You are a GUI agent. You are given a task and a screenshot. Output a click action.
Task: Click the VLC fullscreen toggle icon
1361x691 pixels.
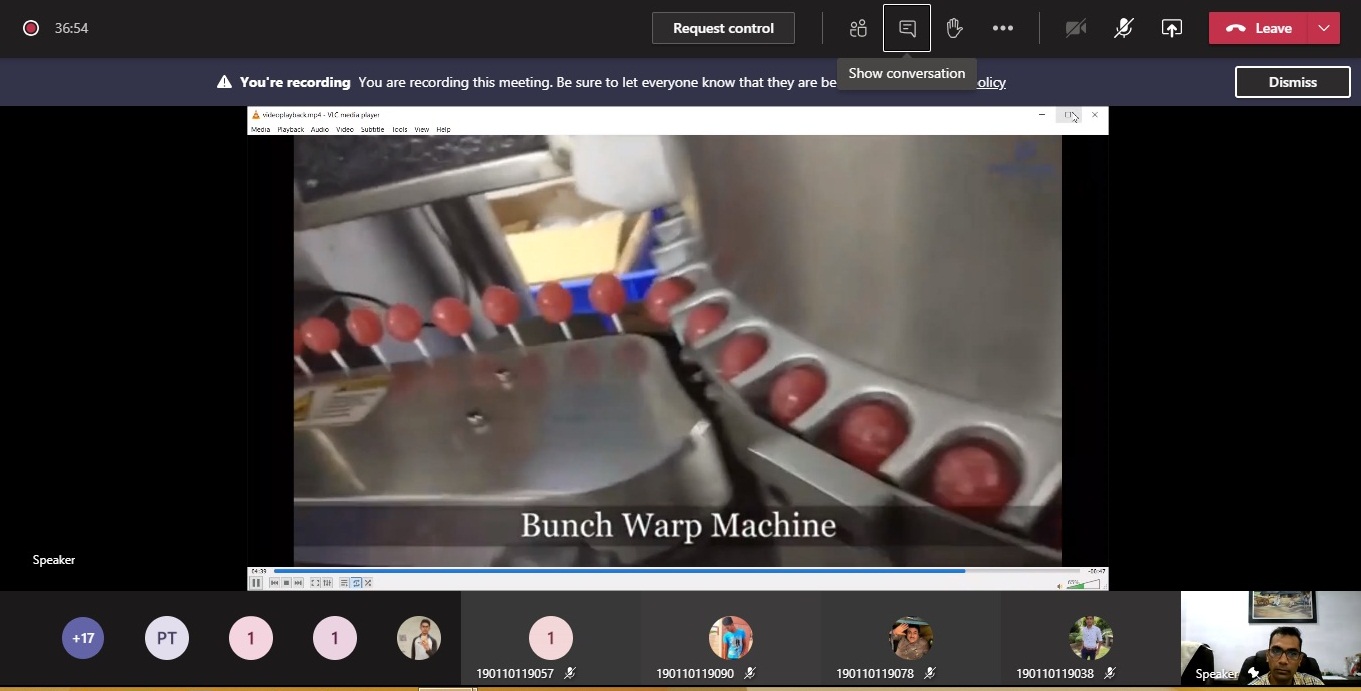(315, 582)
